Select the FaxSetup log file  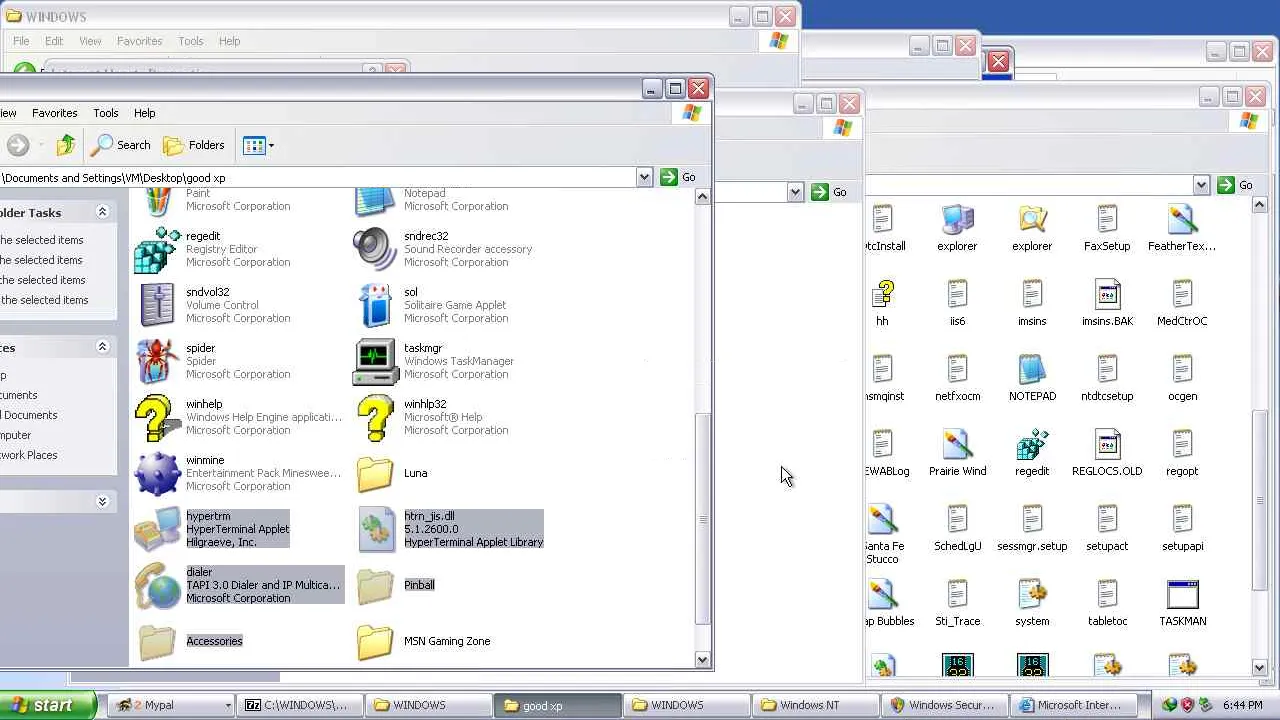(1107, 228)
